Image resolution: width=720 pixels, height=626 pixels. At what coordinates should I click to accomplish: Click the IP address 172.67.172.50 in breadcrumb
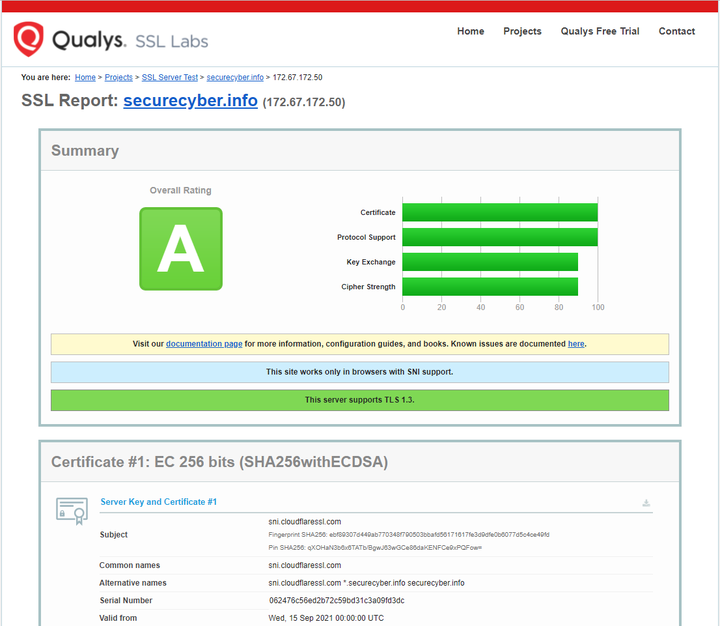coord(298,77)
